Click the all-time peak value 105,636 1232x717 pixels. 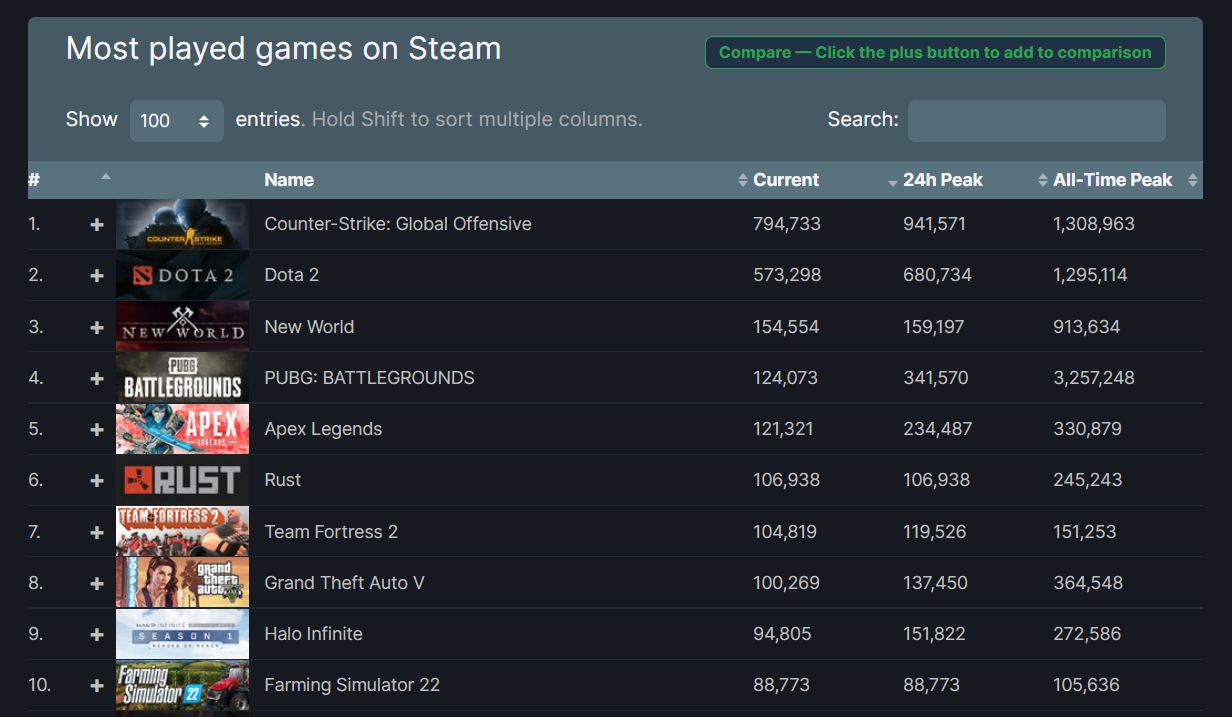[1086, 685]
